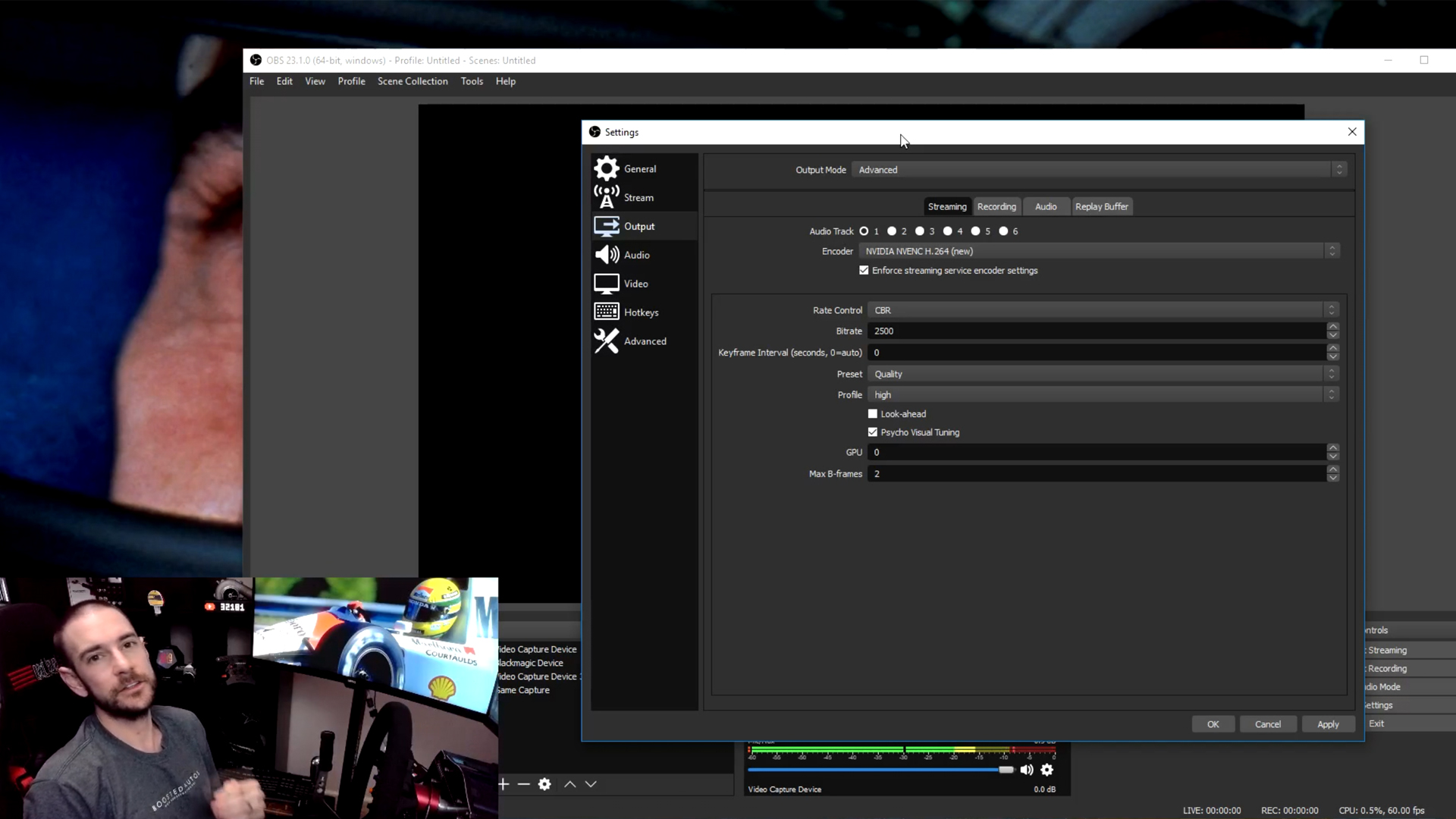1456x819 pixels.
Task: Open the Output Mode dropdown
Action: (1099, 170)
